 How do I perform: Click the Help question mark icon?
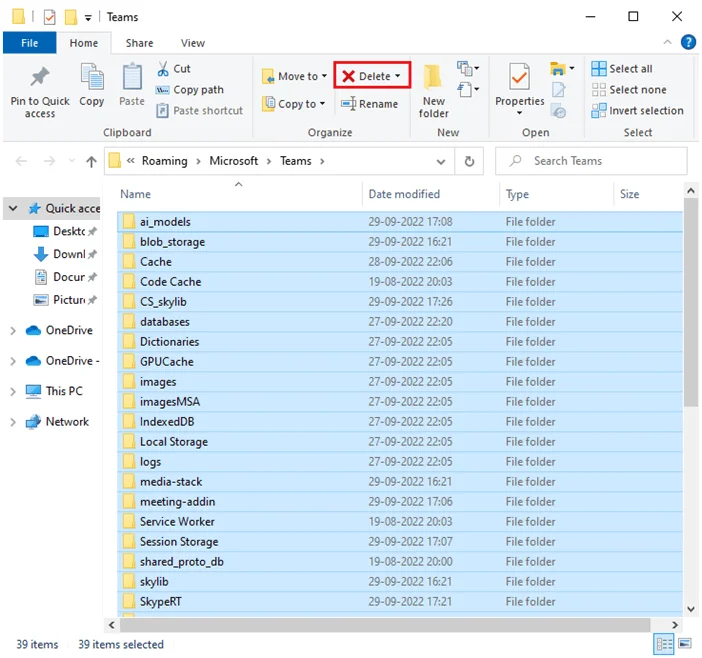(x=688, y=43)
